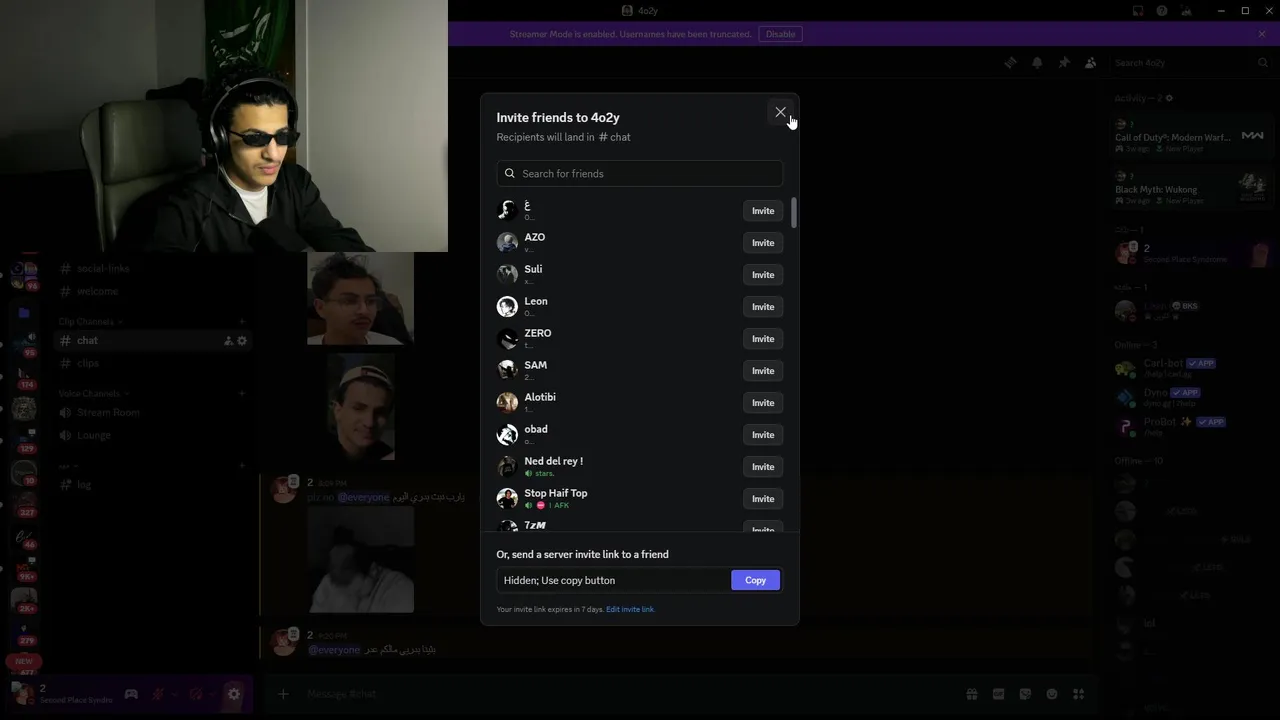This screenshot has width=1280, height=720.
Task: Open the Help icon in the title bar
Action: 1162,11
